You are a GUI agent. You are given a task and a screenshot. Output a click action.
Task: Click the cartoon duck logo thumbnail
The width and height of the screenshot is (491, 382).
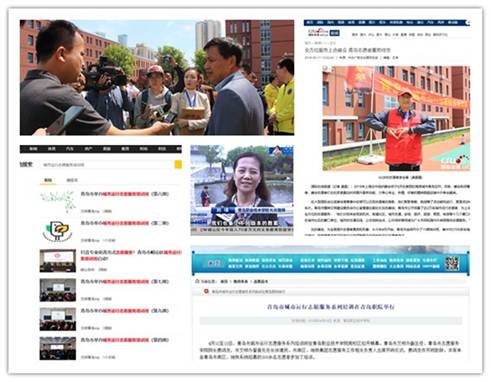(58, 232)
